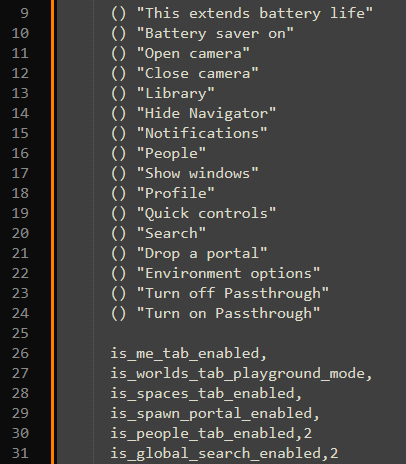The width and height of the screenshot is (406, 464).
Task: Place cursor in "Environment options" string
Action: 228,274
